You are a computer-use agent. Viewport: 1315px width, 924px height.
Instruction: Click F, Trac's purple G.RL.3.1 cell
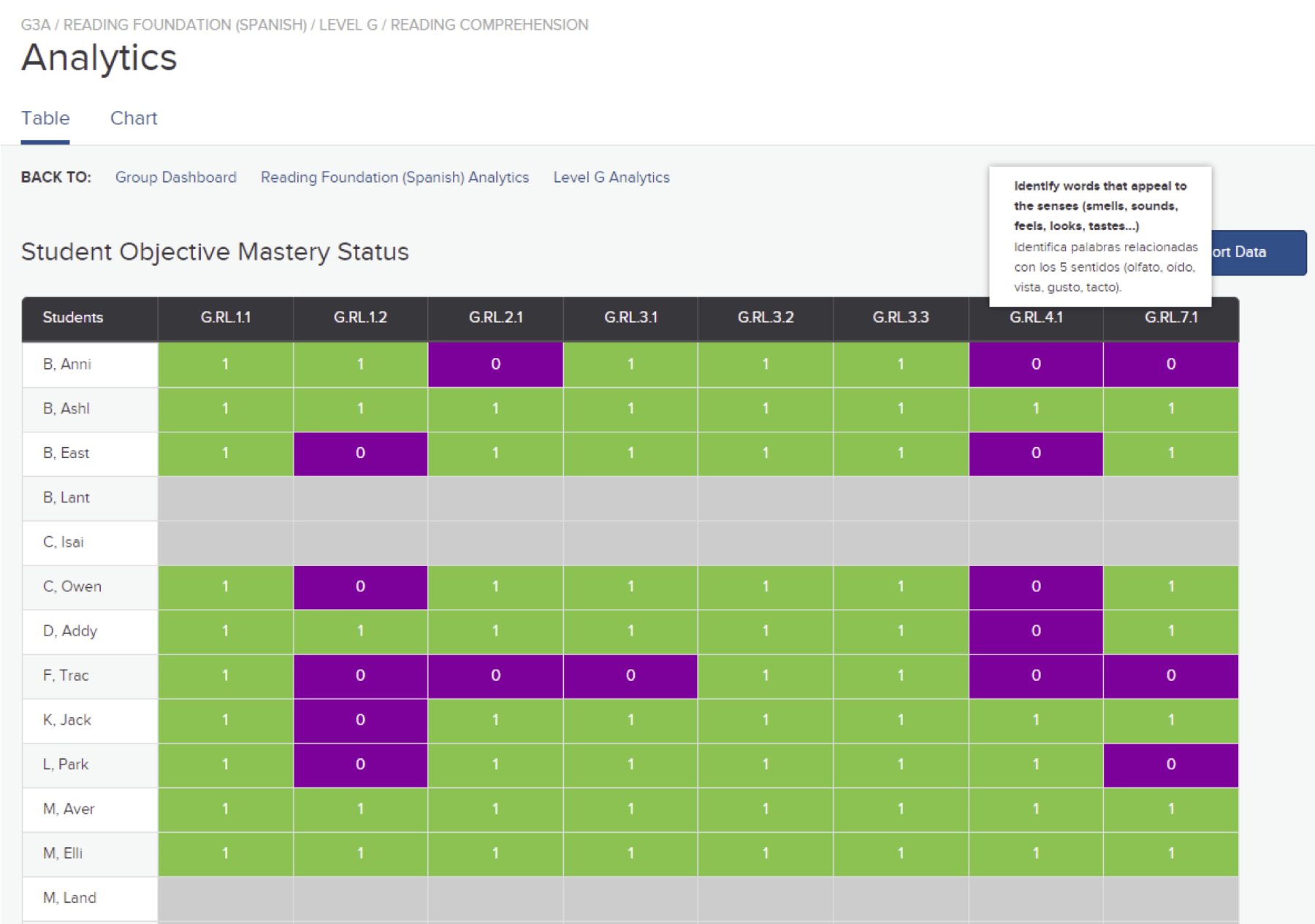630,676
